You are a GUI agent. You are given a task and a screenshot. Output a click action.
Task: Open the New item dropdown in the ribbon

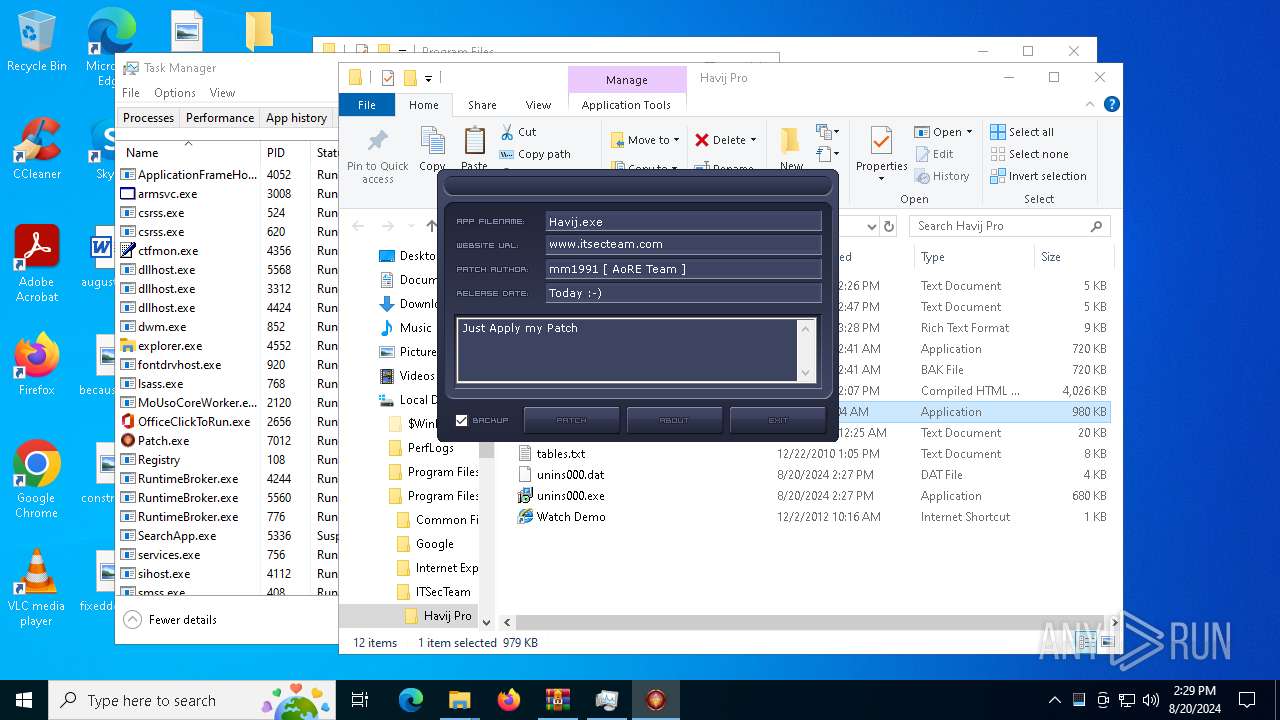point(826,132)
